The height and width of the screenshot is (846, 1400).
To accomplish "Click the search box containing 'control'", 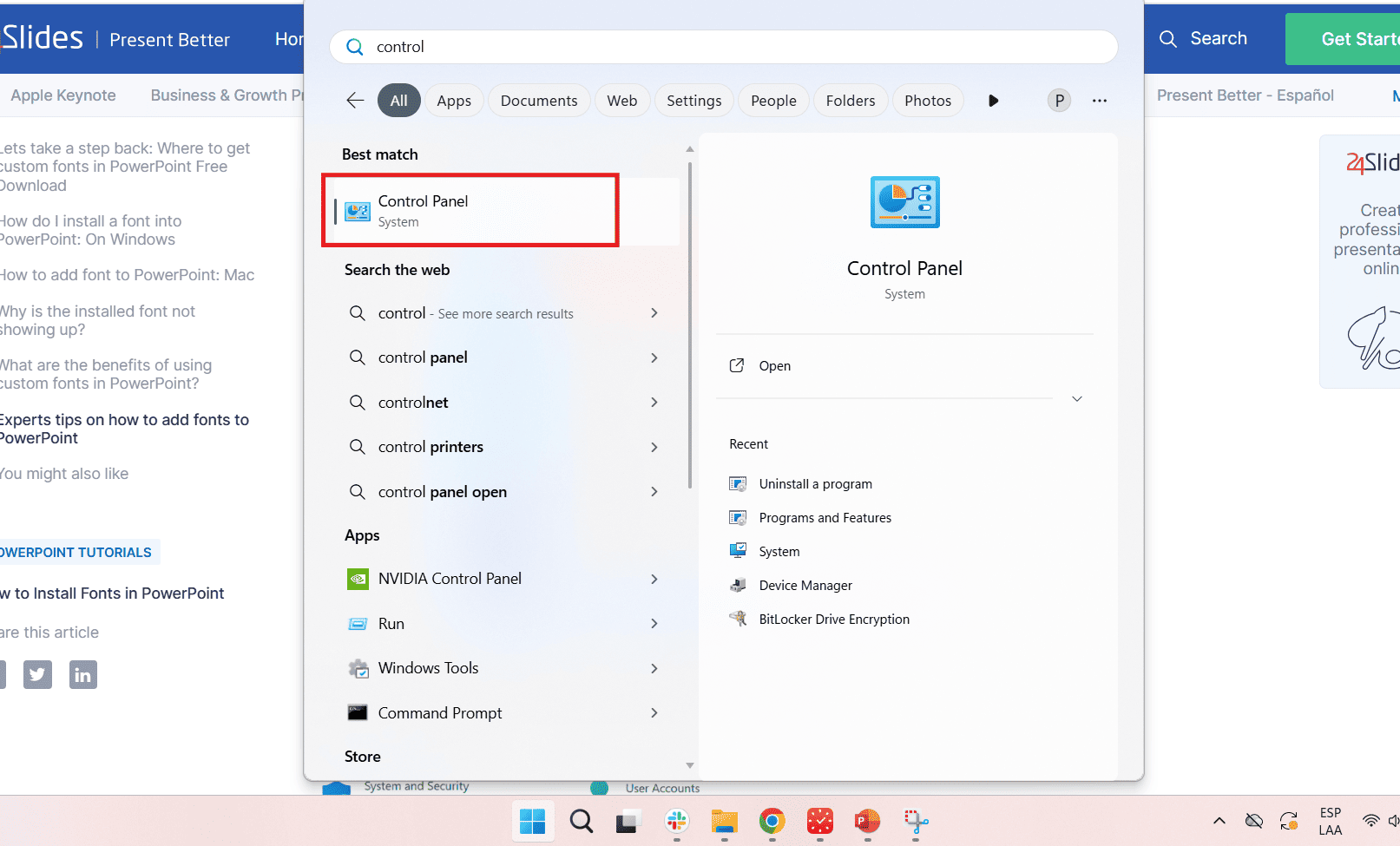I will [723, 47].
